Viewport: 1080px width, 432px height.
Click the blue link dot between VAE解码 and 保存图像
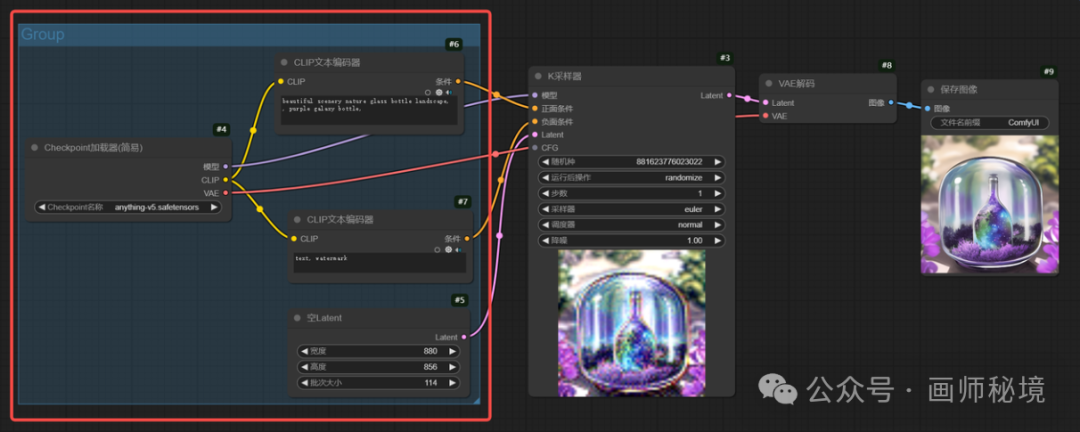tap(909, 105)
